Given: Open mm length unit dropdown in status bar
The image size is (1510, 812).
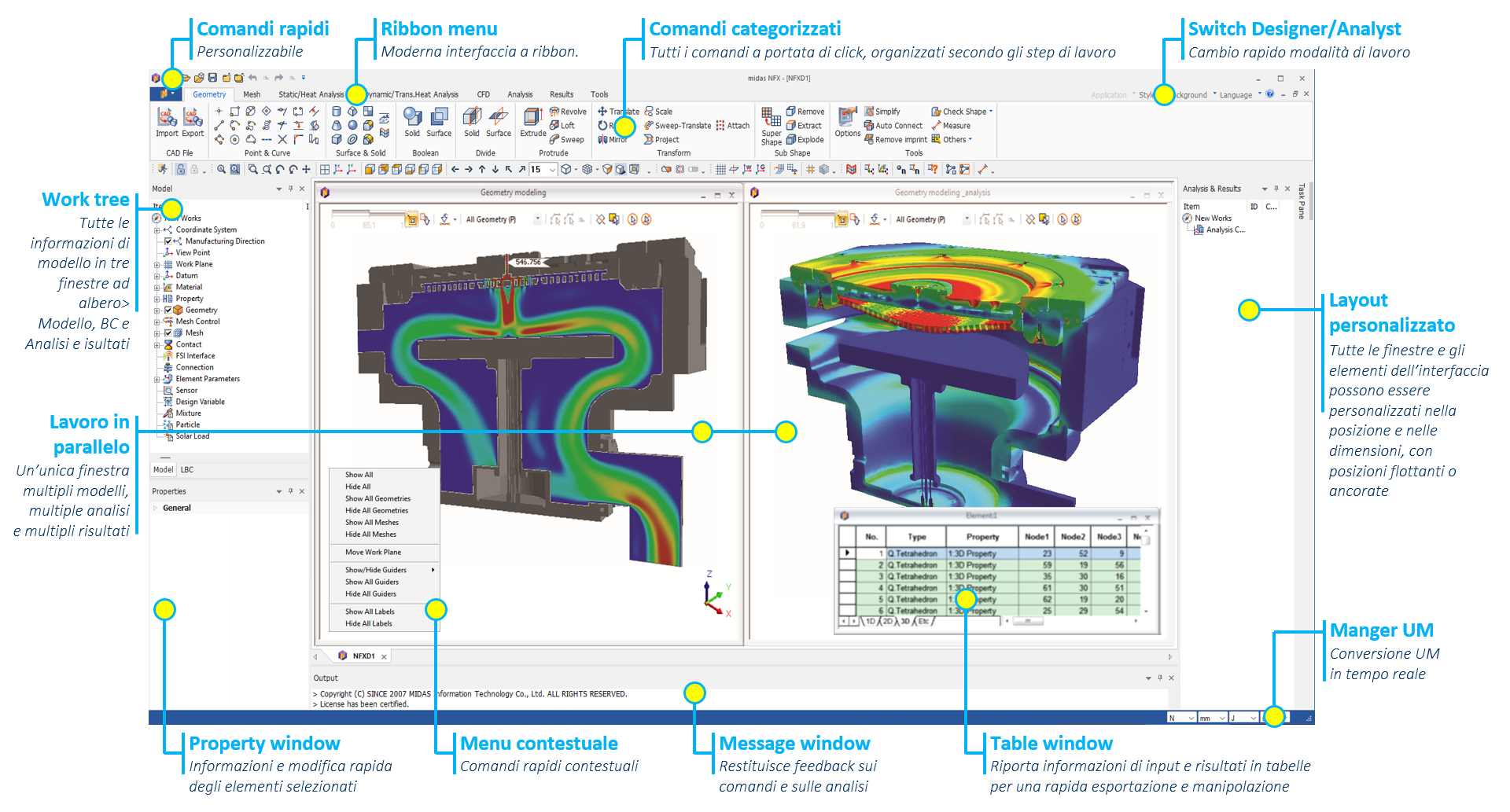Looking at the screenshot, I should tap(1213, 718).
